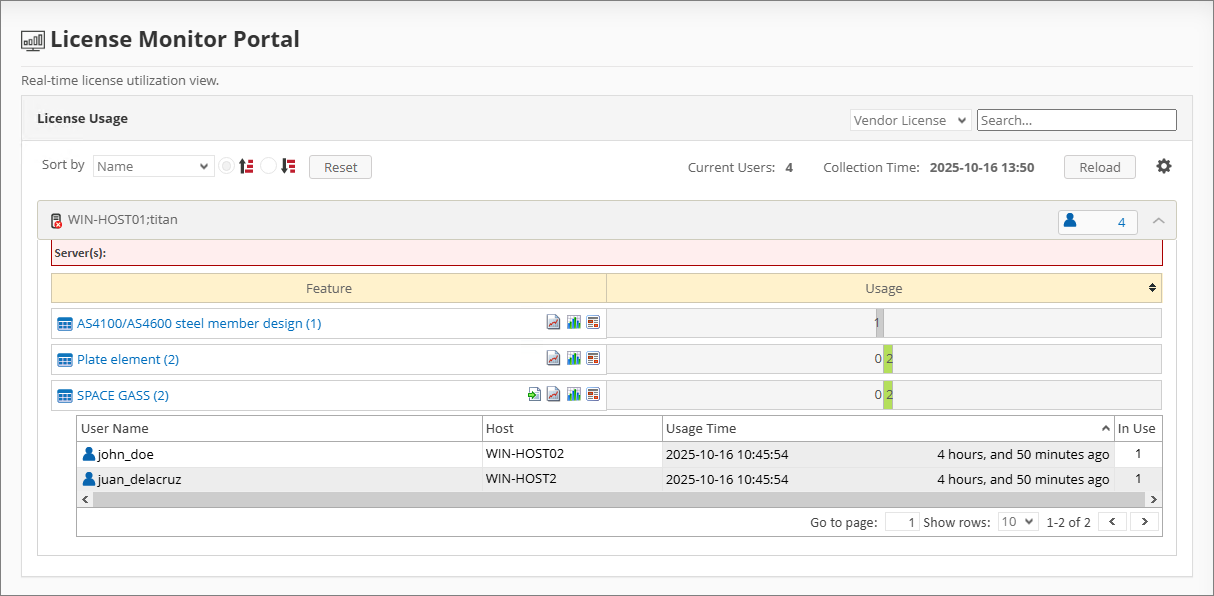This screenshot has width=1214, height=596.
Task: Open the Sort by dropdown
Action: tap(153, 165)
